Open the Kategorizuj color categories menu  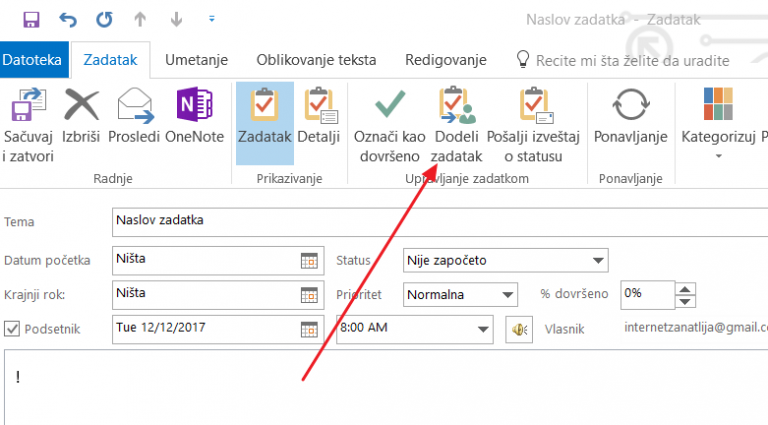719,123
